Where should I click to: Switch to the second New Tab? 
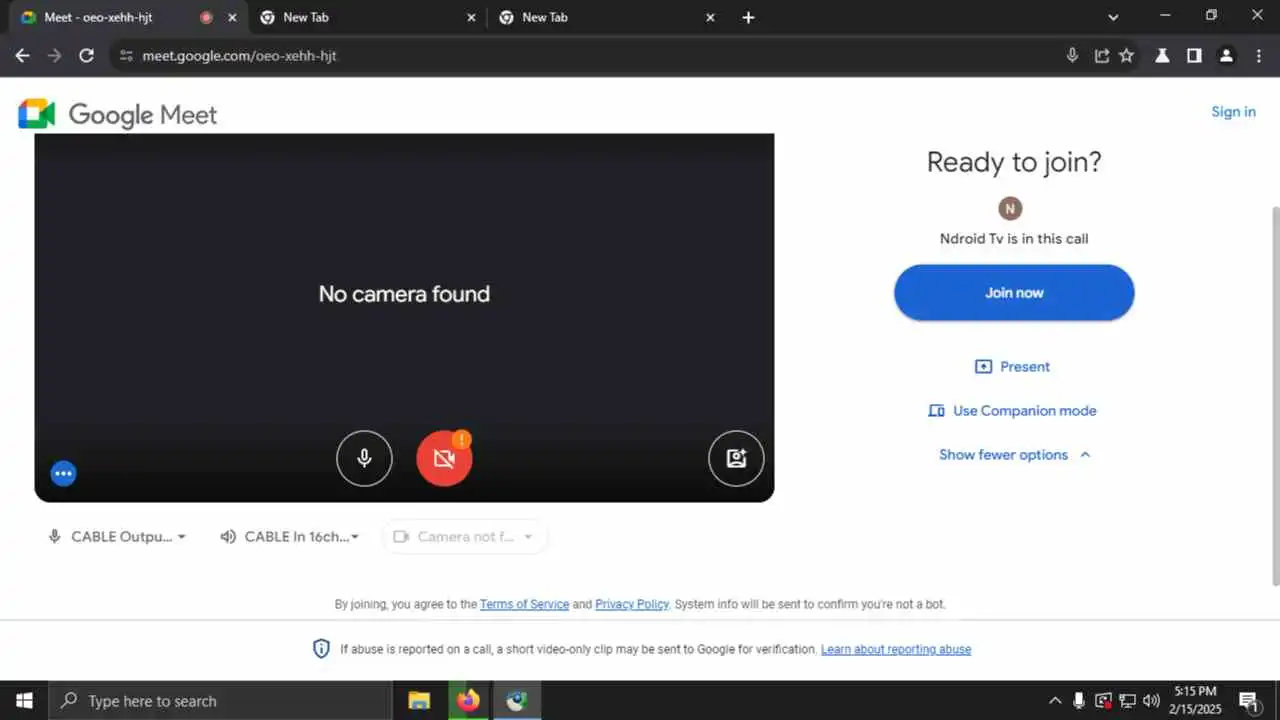pyautogui.click(x=367, y=17)
